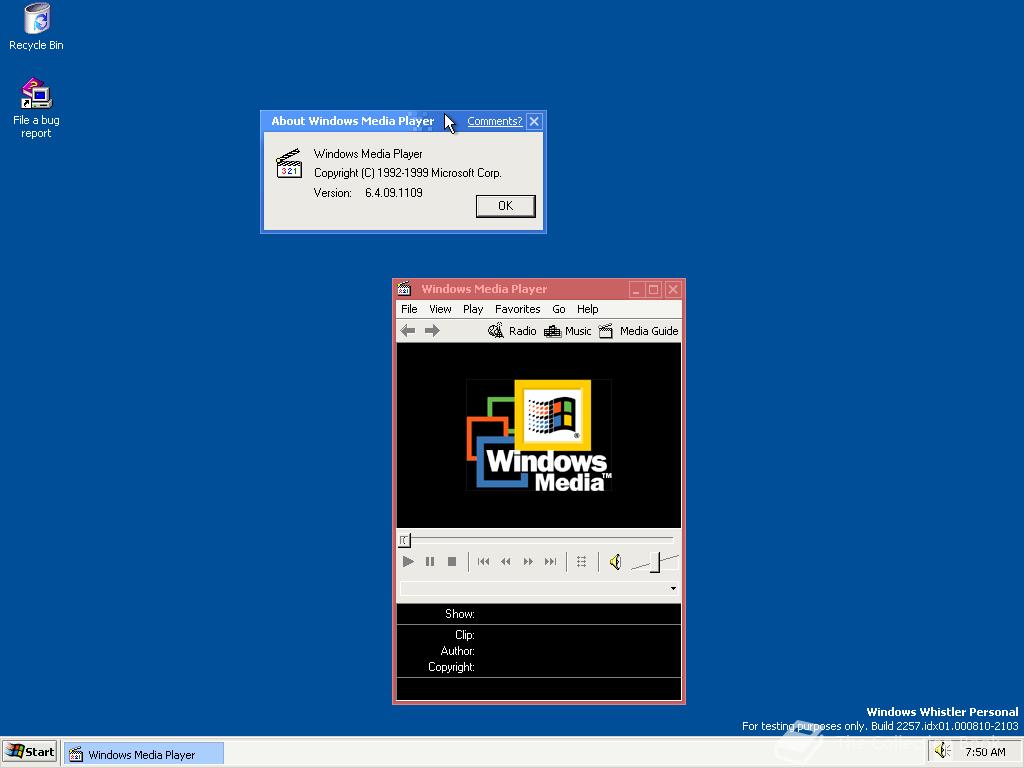Click the Show: label in info panel
The image size is (1024, 768).
460,614
